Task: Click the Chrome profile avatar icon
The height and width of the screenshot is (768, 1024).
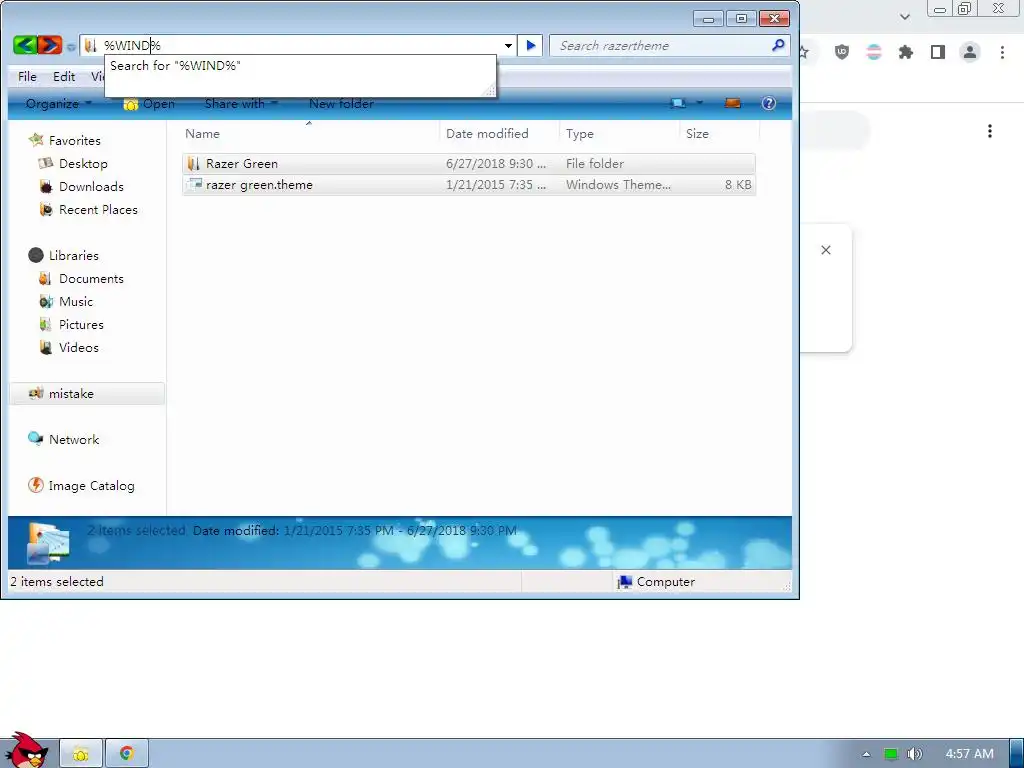Action: coord(970,52)
